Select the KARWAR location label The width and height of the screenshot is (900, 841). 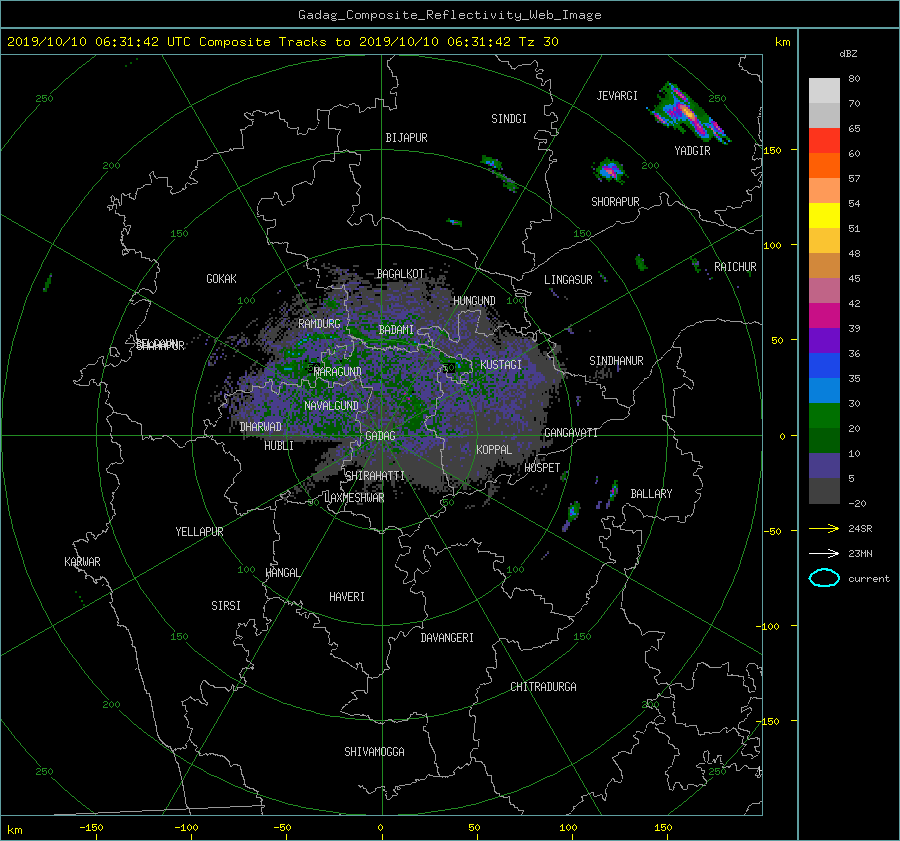pyautogui.click(x=83, y=562)
